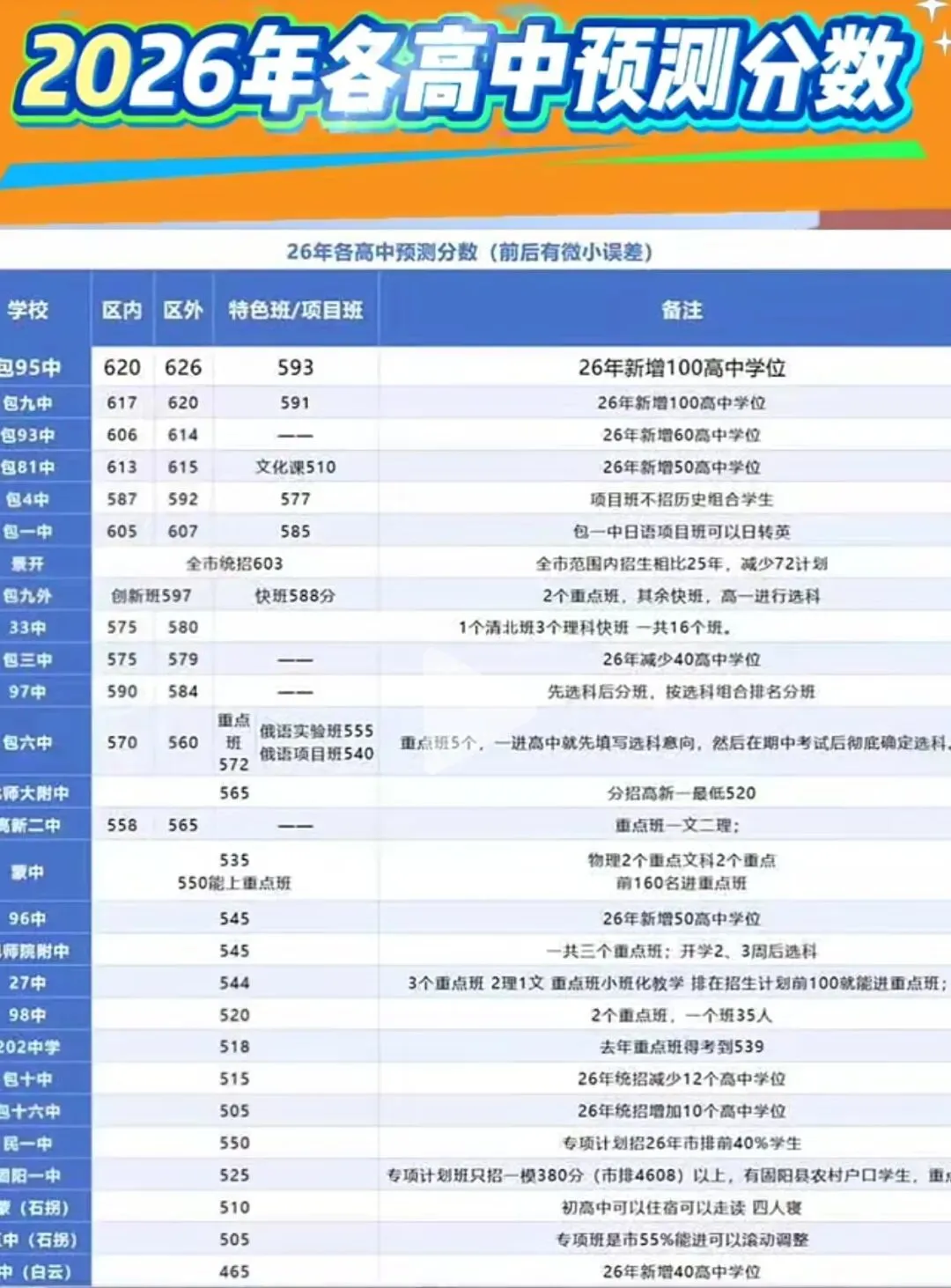Click 区内 score 617 in 包九中 row
The height and width of the screenshot is (1288, 951).
click(122, 403)
